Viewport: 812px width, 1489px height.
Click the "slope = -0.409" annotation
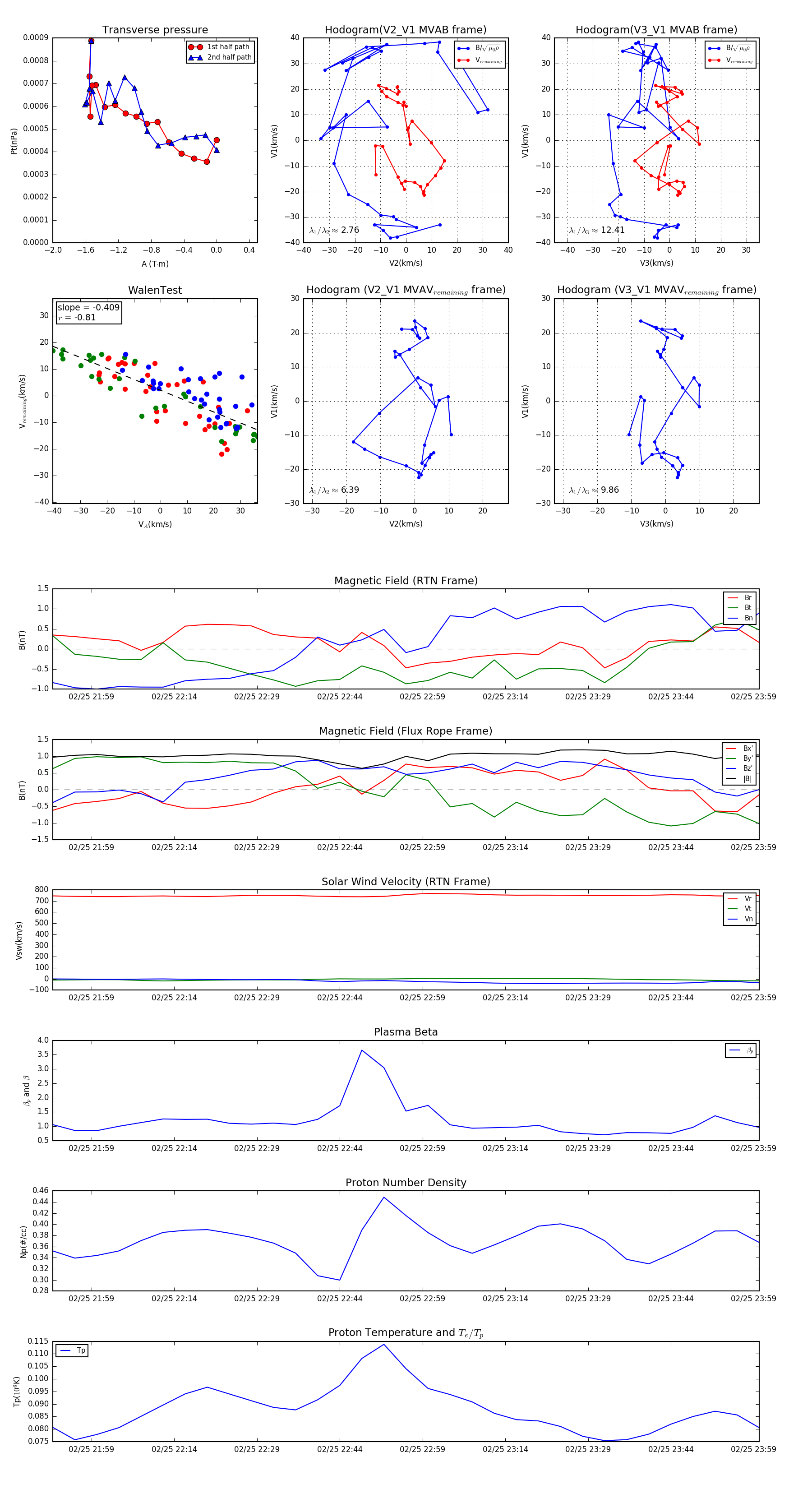[88, 308]
